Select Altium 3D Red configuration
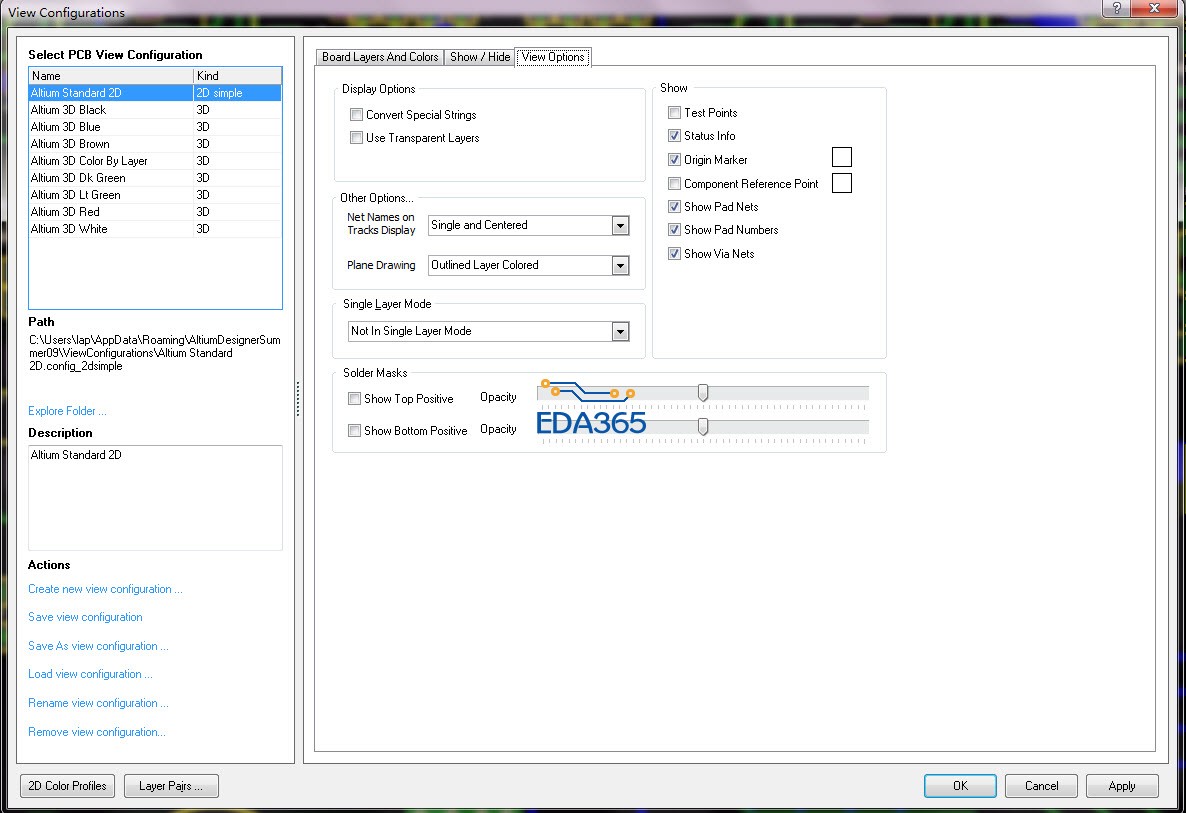 tap(155, 212)
